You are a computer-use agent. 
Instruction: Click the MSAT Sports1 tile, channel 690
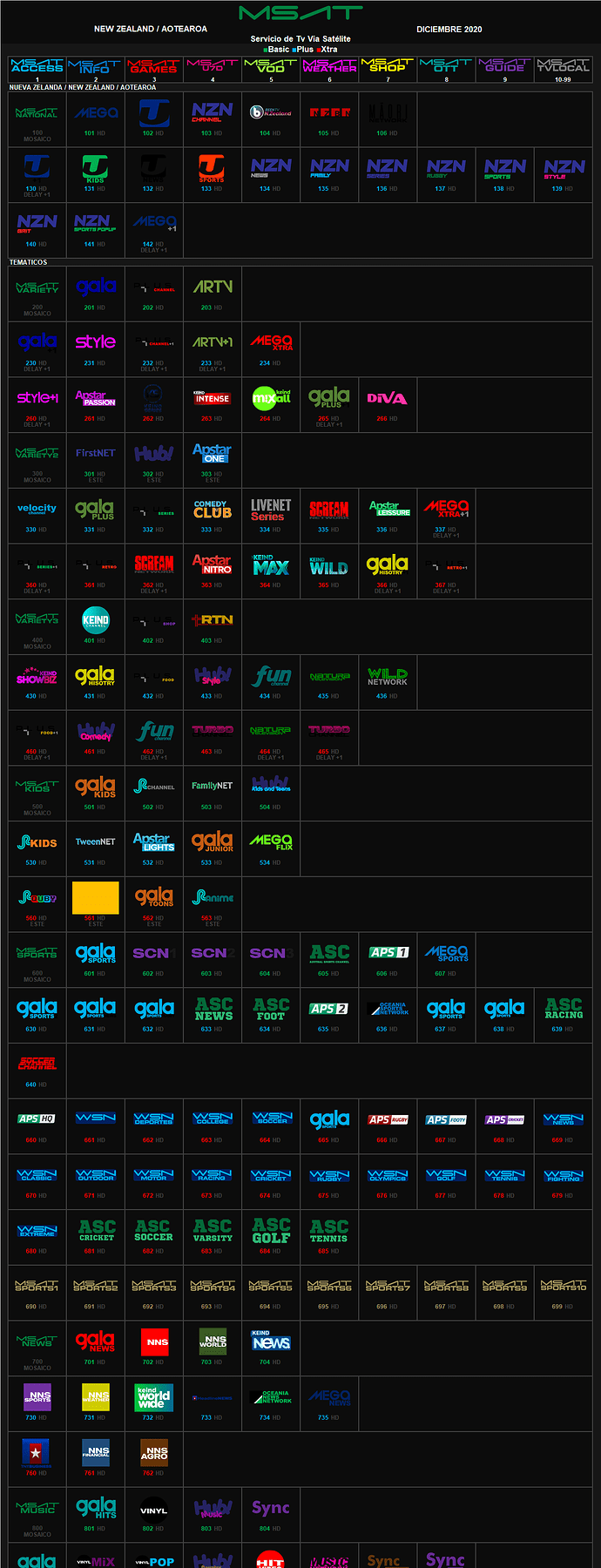coord(37,1286)
